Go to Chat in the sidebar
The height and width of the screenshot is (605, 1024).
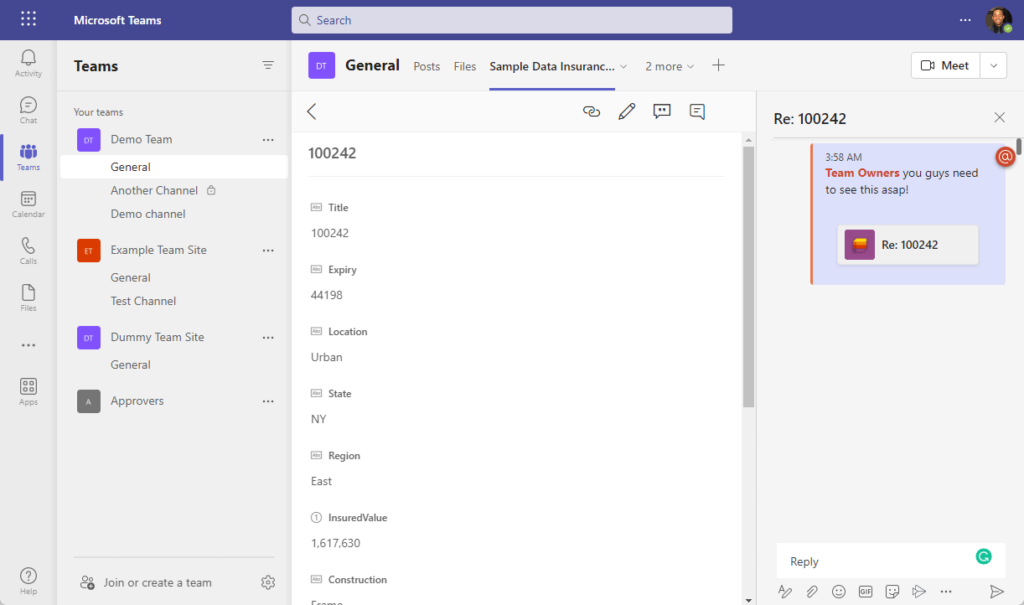coord(28,110)
